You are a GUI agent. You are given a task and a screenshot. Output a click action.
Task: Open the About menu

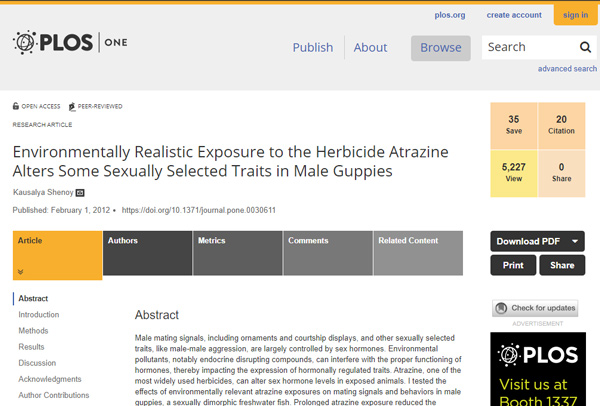tap(370, 47)
